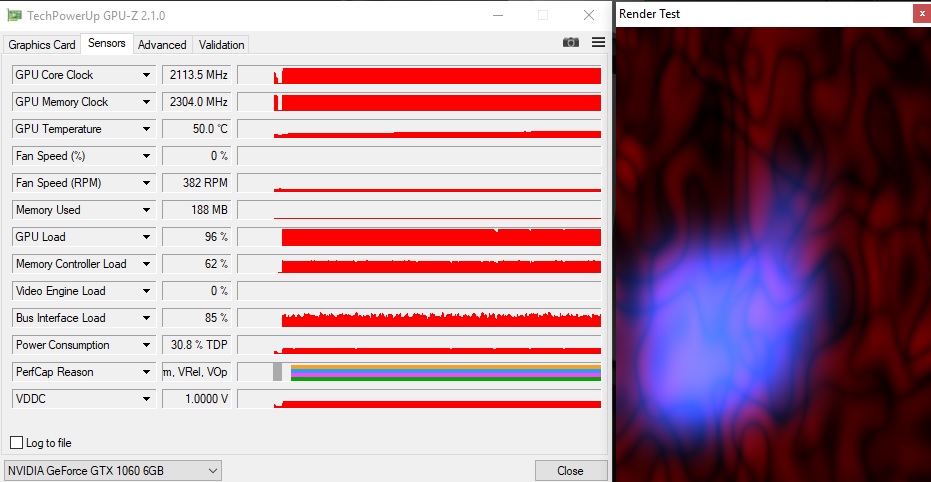Open the GPU Core Clock sensor dropdown
The height and width of the screenshot is (482, 931).
(146, 75)
